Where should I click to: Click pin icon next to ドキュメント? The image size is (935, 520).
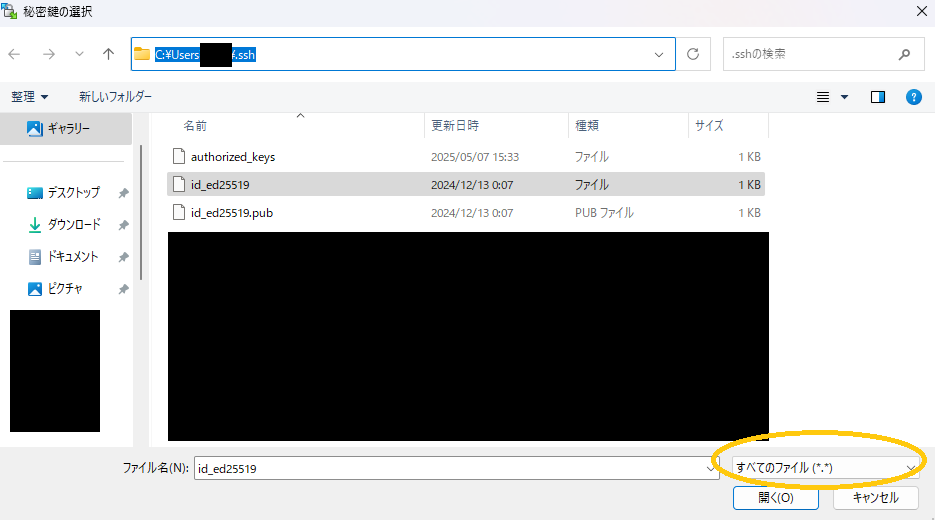click(x=123, y=257)
